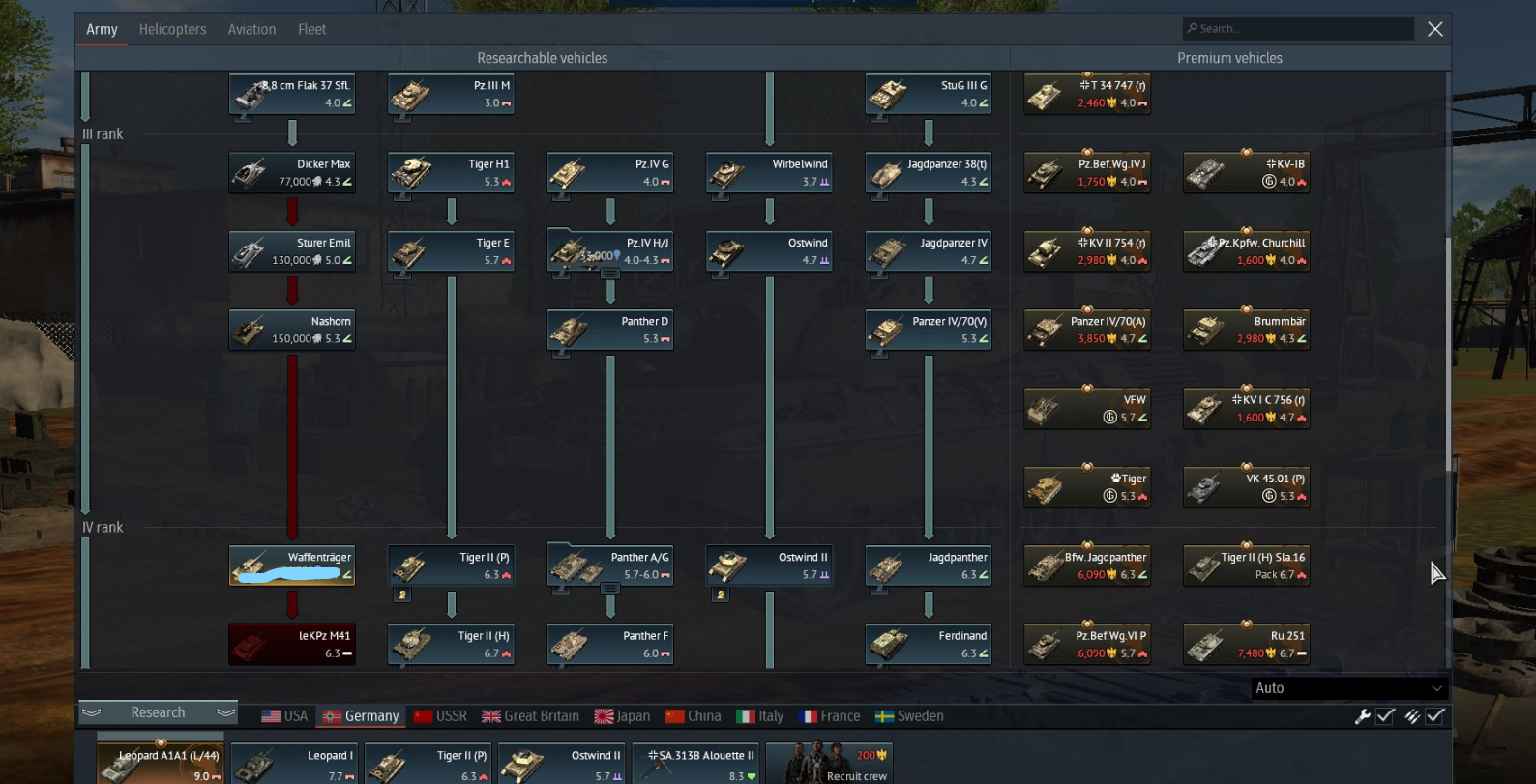
Task: Switch to the Aviation tab
Action: [x=251, y=29]
